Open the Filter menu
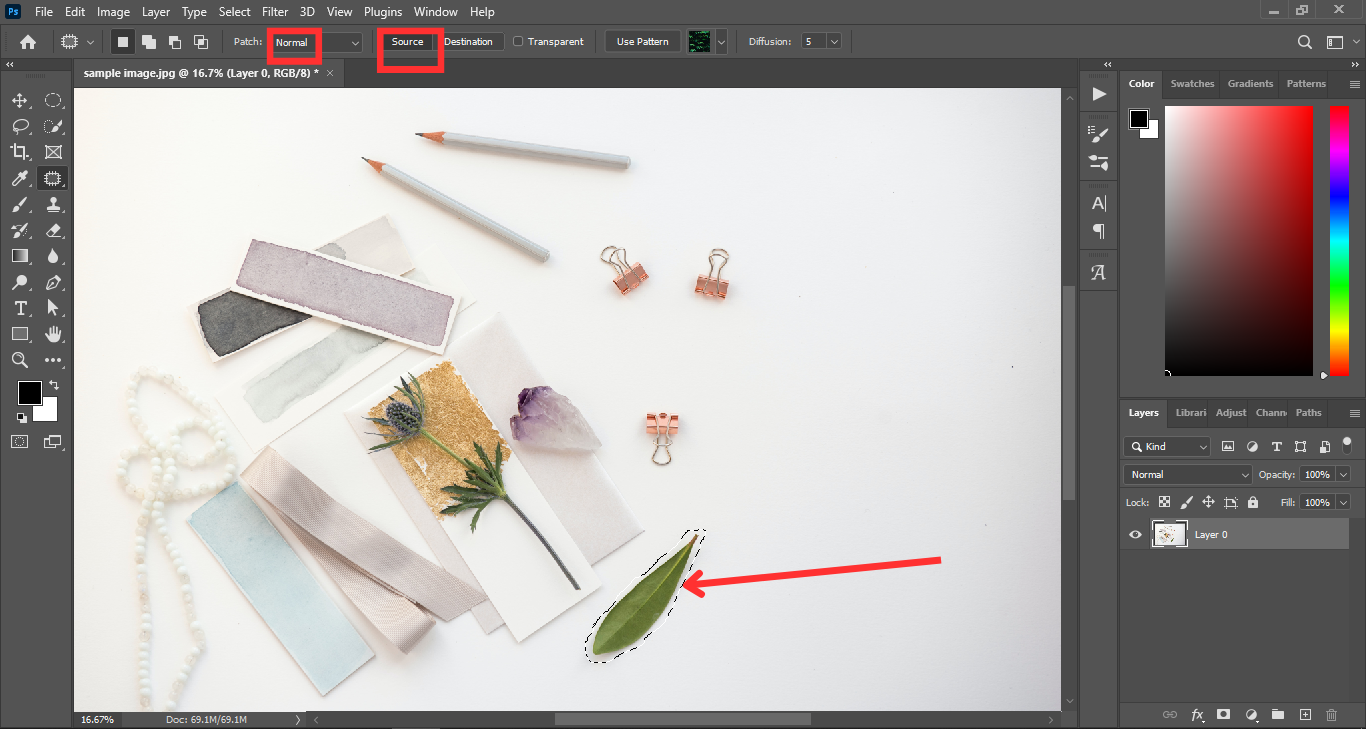 pyautogui.click(x=275, y=12)
